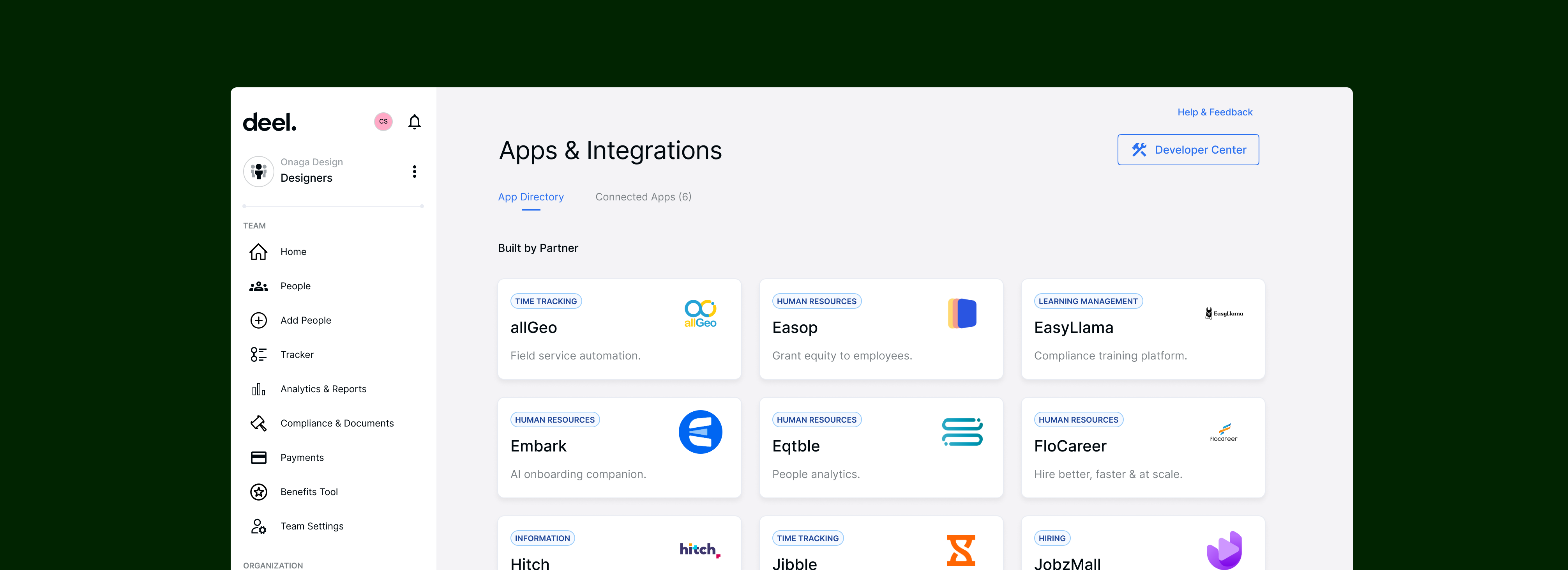Click HUMAN RESOURCES tag on Easop card
This screenshot has height=570, width=1568.
click(816, 301)
